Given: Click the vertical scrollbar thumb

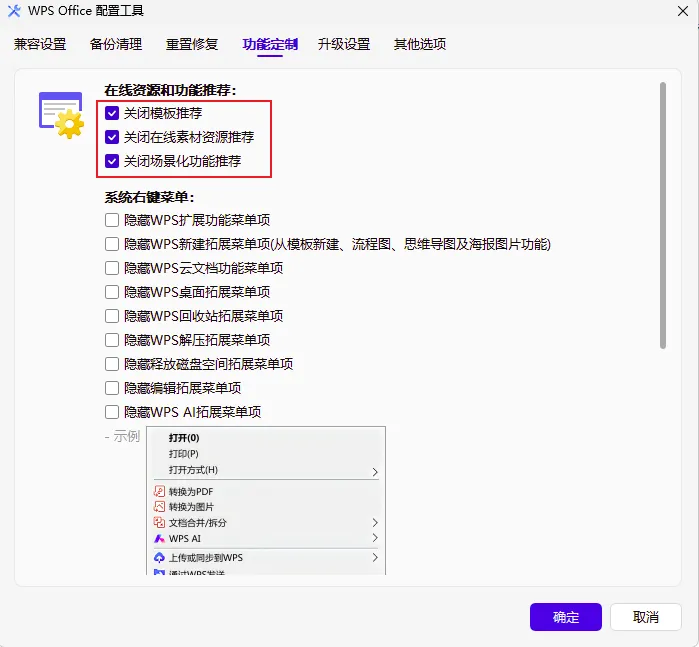Looking at the screenshot, I should [x=663, y=215].
